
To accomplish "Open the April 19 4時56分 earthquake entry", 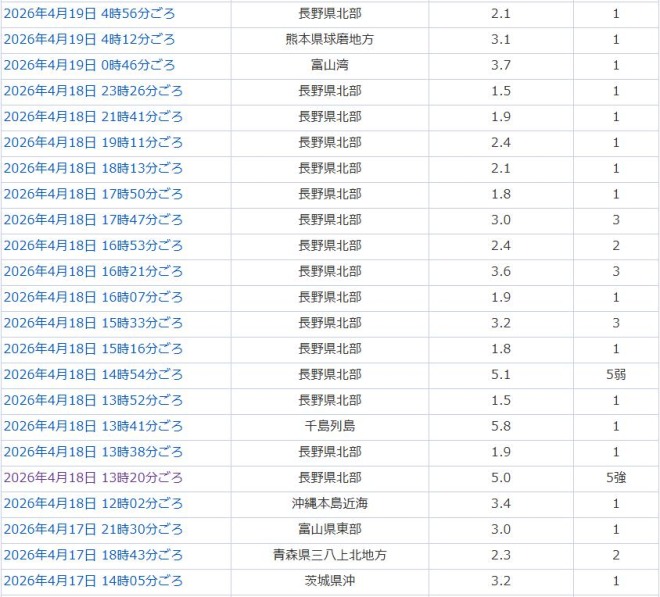I will 89,14.
